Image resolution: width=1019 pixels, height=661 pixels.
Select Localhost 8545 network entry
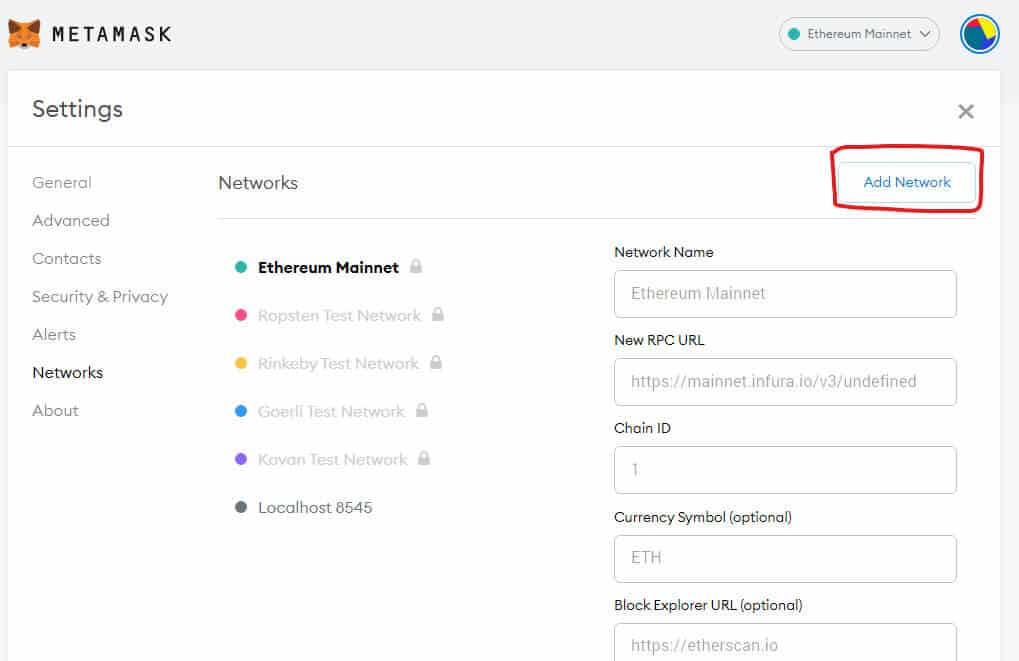pyautogui.click(x=315, y=508)
